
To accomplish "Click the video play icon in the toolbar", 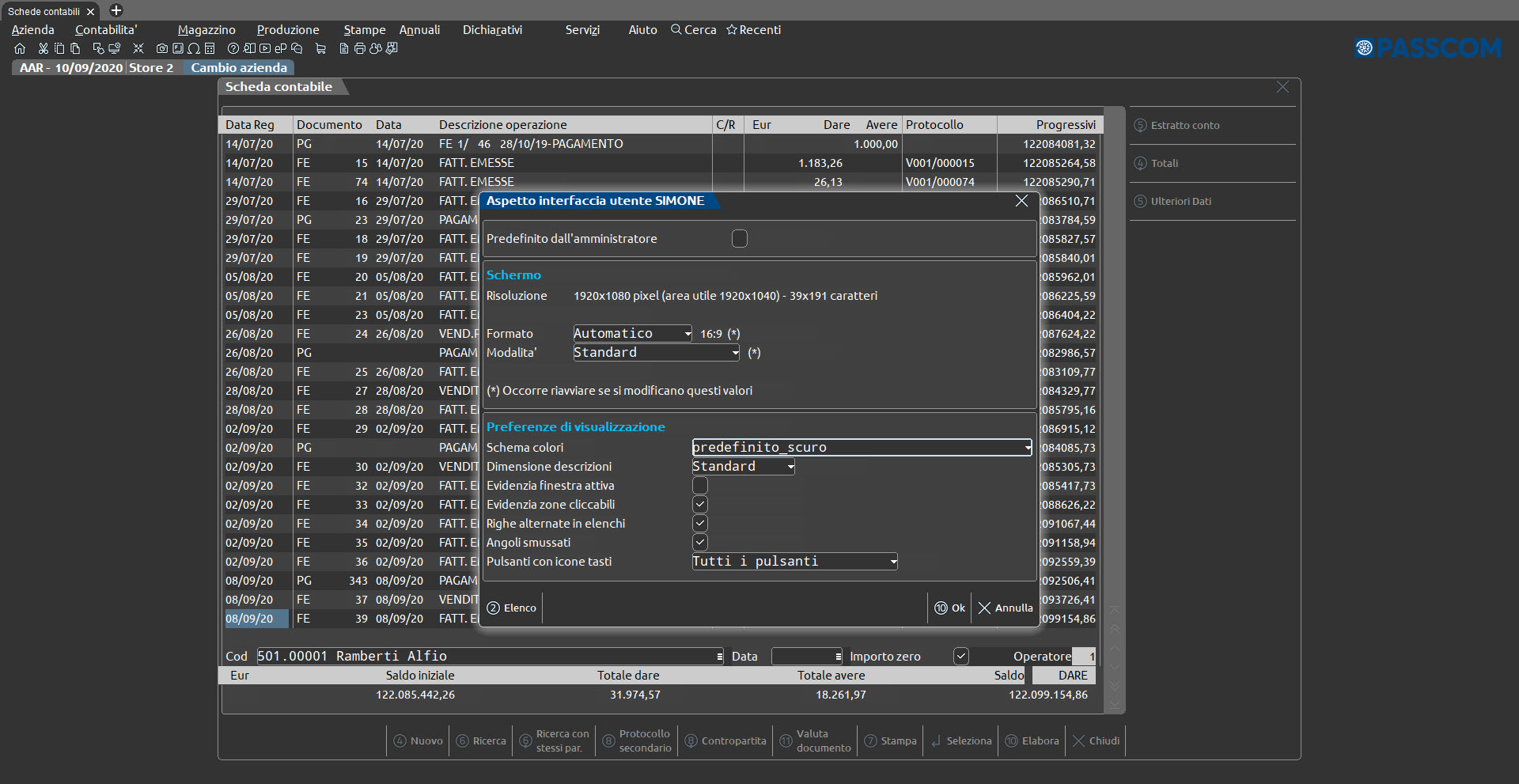I will 265,49.
